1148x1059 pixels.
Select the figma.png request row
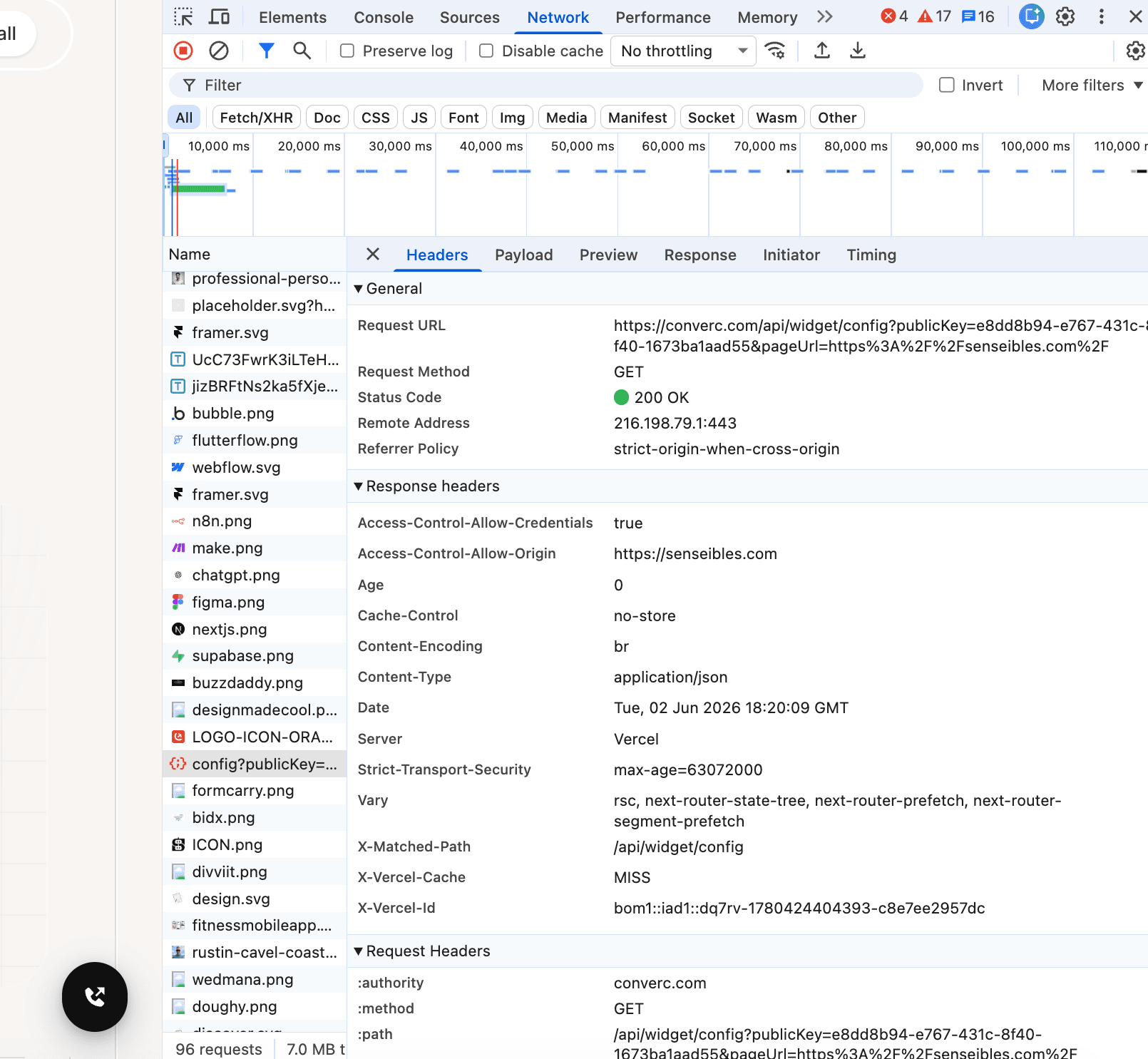click(x=255, y=602)
